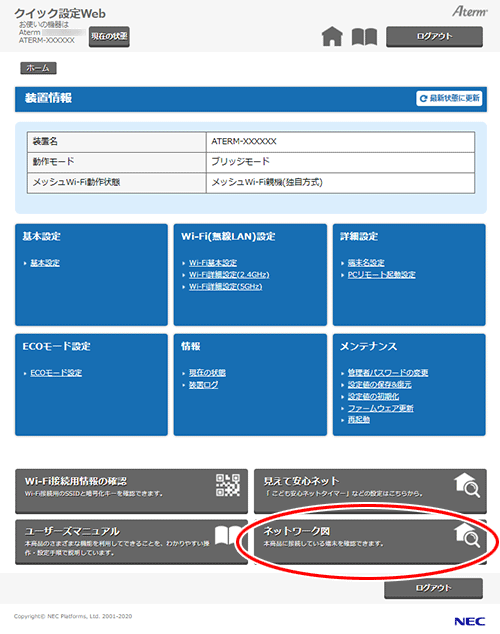Click the メンテナンス panel heading
This screenshot has width=500, height=634.
[368, 347]
